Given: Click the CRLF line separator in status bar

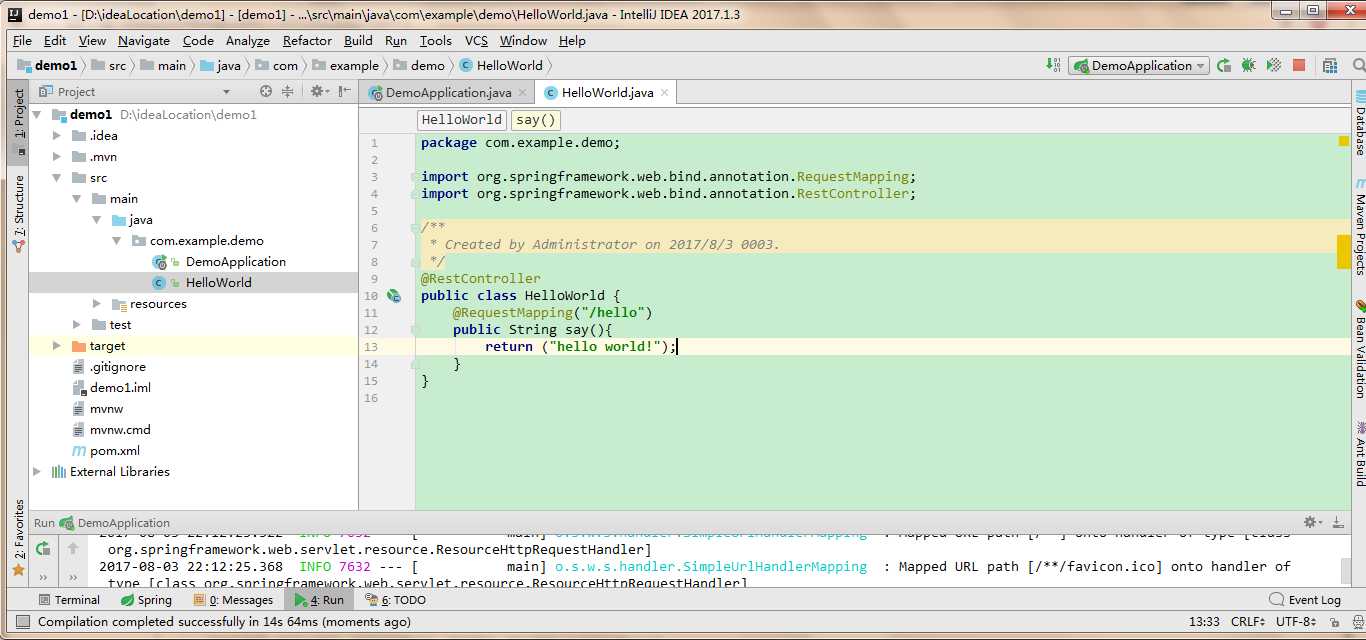Looking at the screenshot, I should [1249, 621].
